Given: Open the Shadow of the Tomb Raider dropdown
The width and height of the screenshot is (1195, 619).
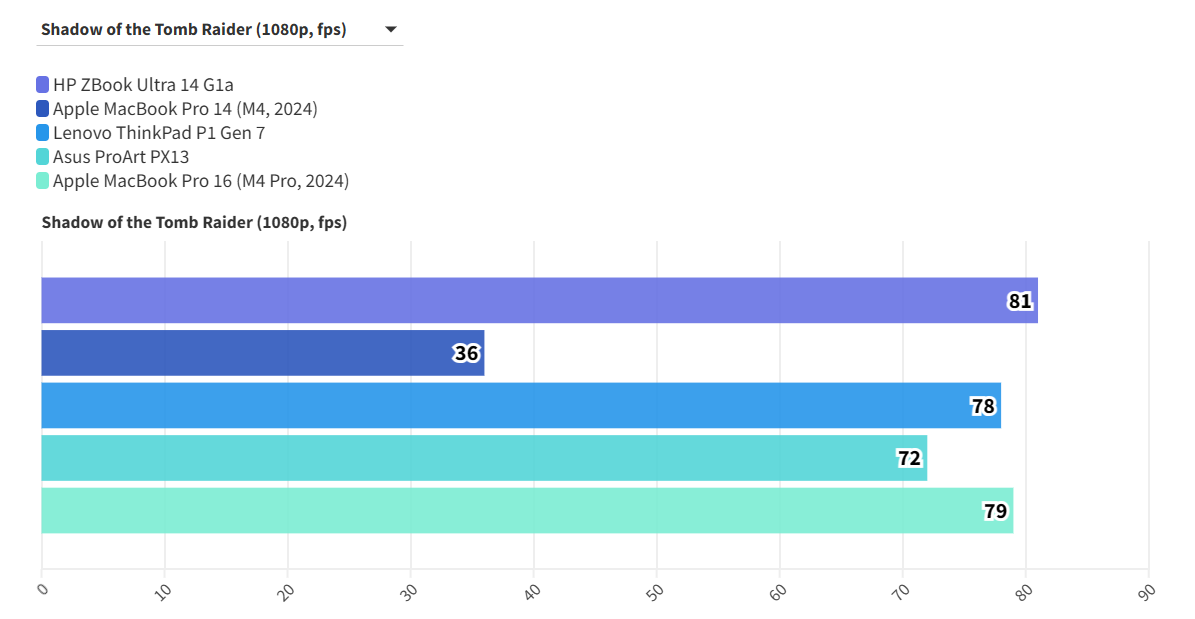Looking at the screenshot, I should [x=194, y=30].
